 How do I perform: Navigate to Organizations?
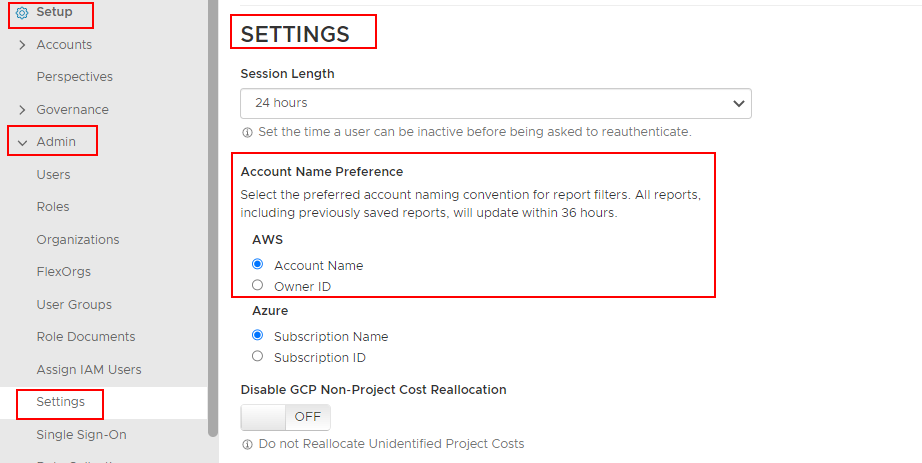[x=77, y=240]
